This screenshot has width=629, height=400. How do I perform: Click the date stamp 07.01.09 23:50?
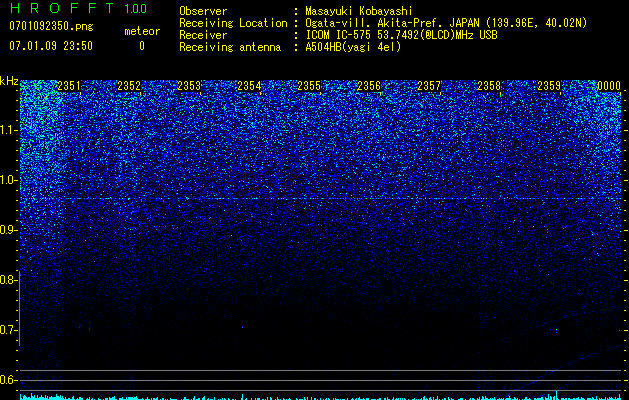coord(51,46)
